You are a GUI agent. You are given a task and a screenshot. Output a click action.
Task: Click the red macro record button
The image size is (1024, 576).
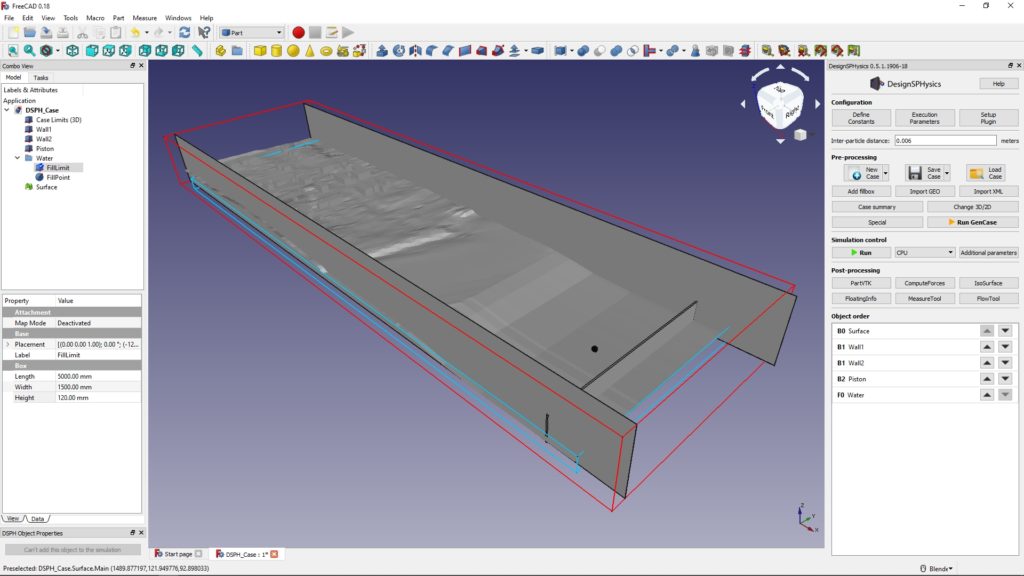click(x=298, y=33)
